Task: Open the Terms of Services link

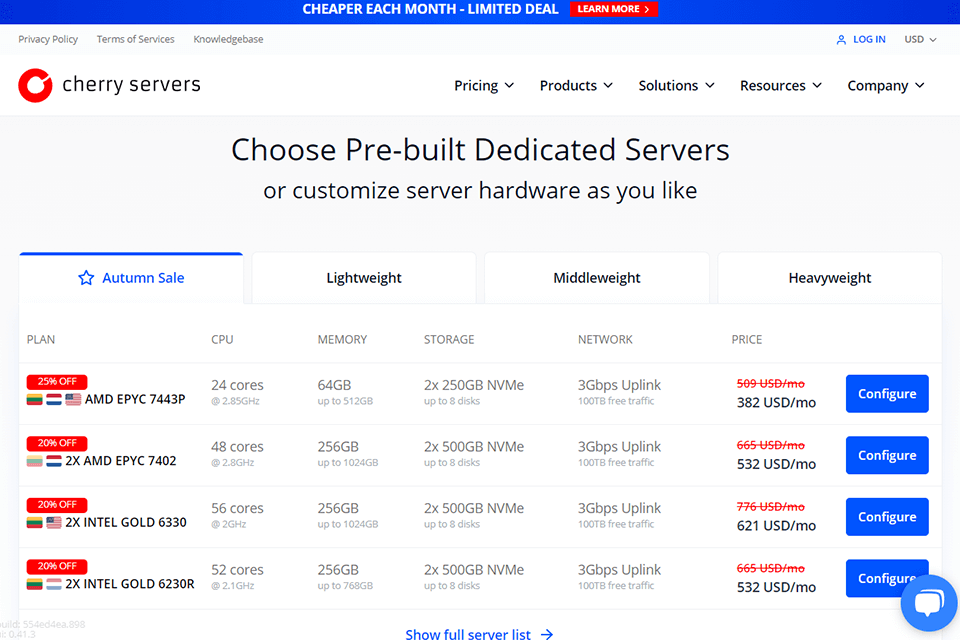Action: click(135, 39)
